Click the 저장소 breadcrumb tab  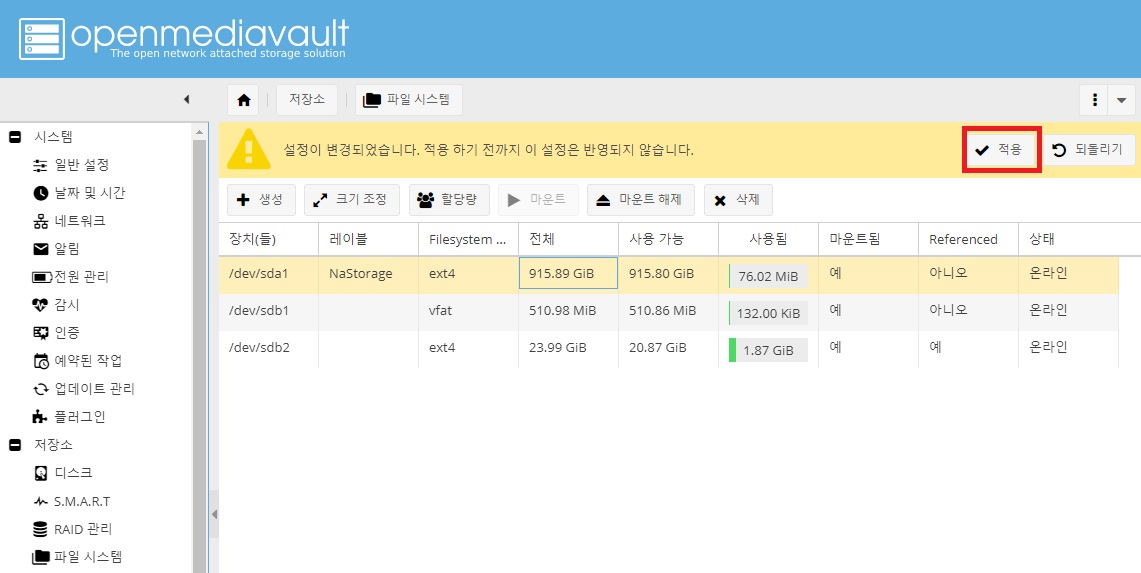307,100
